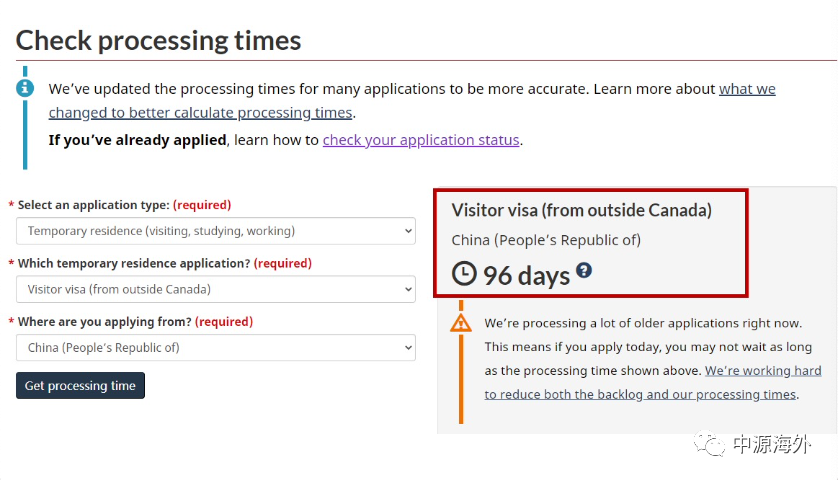
Task: Open the application type dropdown
Action: [216, 231]
